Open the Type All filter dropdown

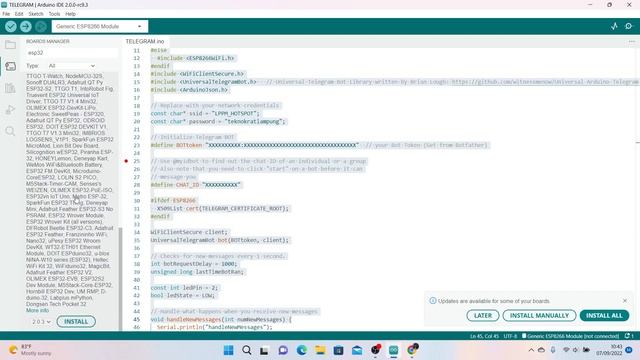coord(71,66)
